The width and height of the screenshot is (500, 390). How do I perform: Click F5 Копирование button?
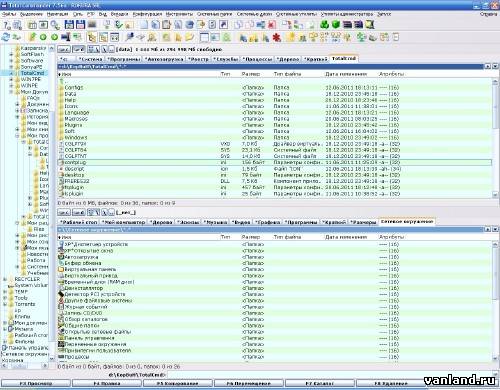[x=178, y=383]
